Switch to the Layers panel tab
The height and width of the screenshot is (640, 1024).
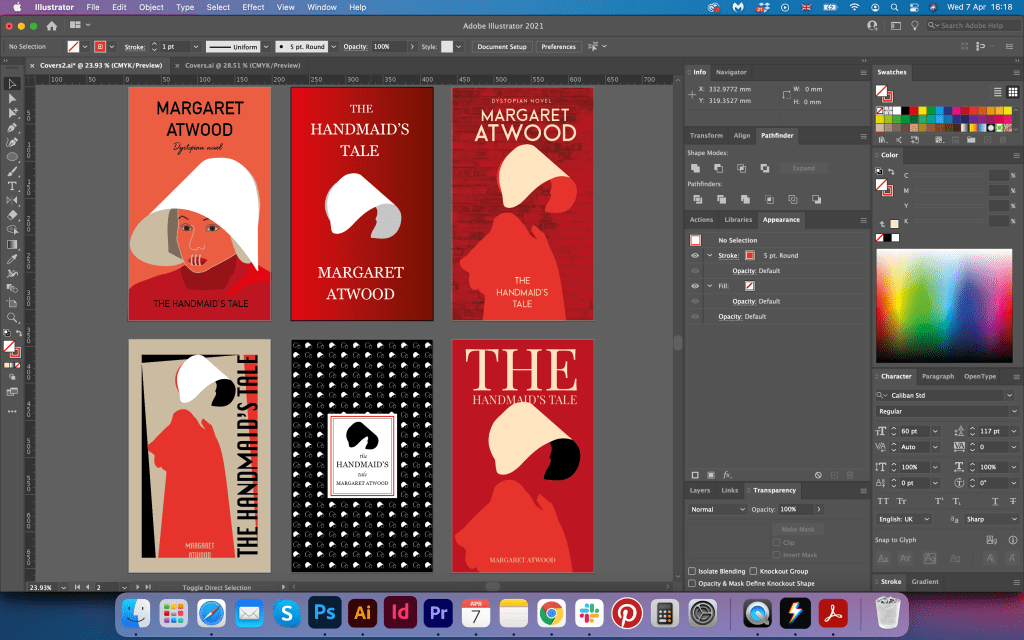(700, 490)
